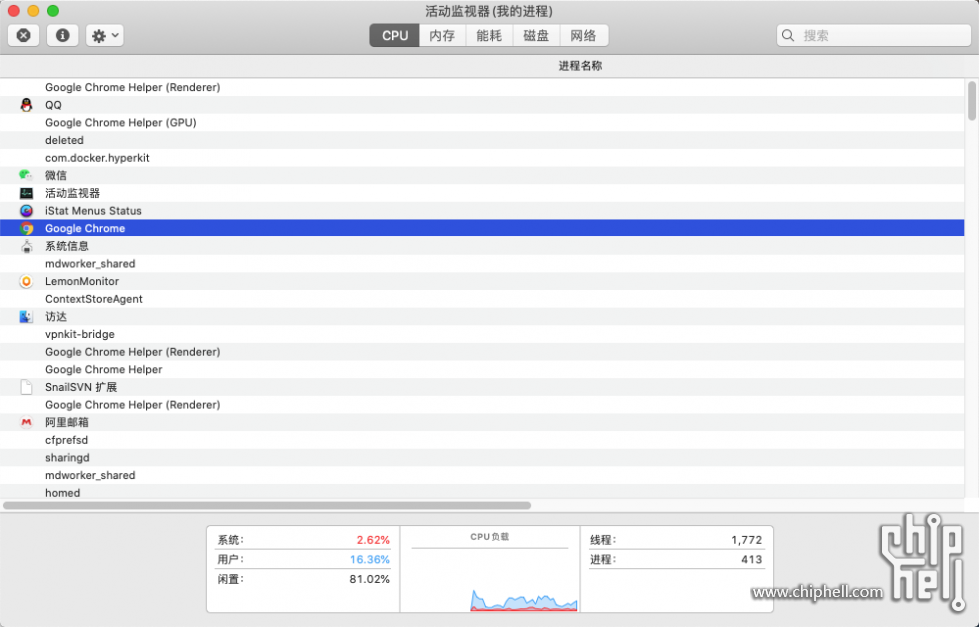Click the magnifier icon in search field
The width and height of the screenshot is (979, 627).
pyautogui.click(x=788, y=36)
